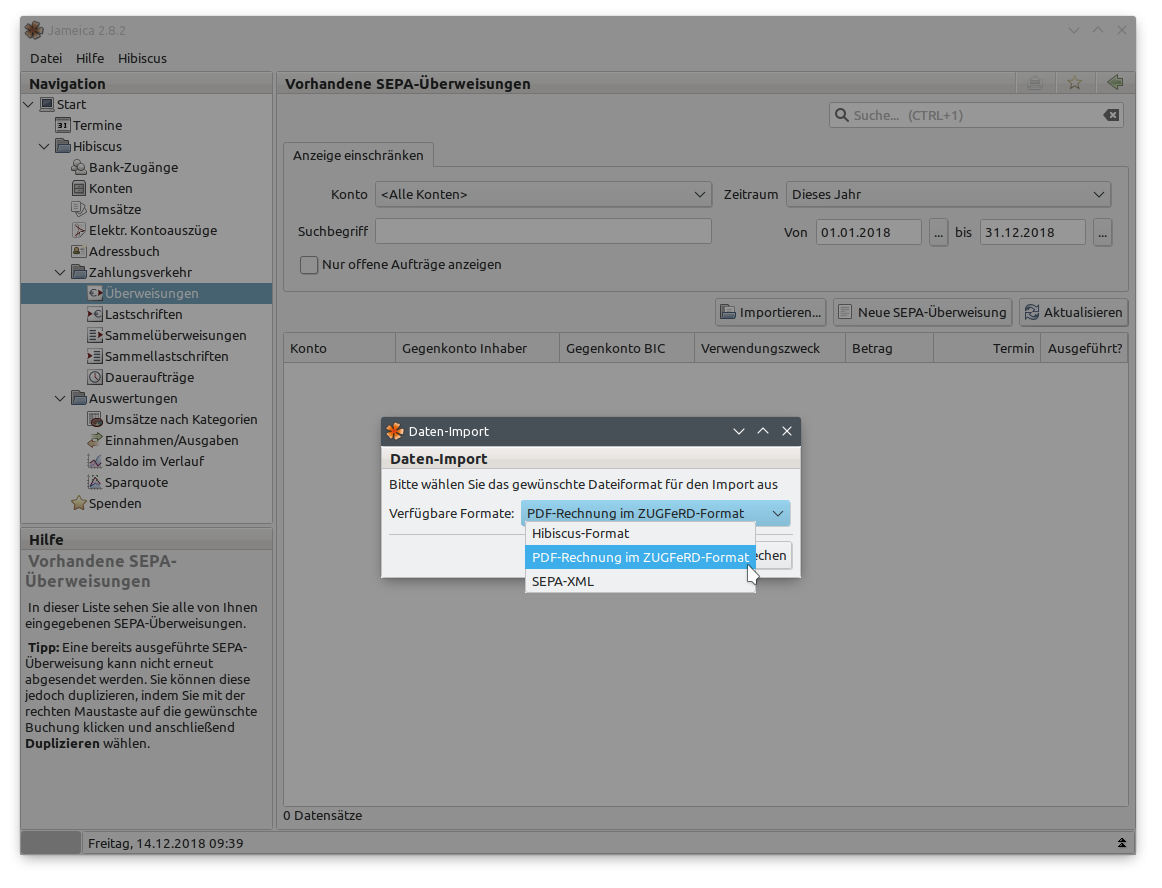Click the print icon in the header
Image resolution: width=1162 pixels, height=888 pixels.
tap(1035, 83)
